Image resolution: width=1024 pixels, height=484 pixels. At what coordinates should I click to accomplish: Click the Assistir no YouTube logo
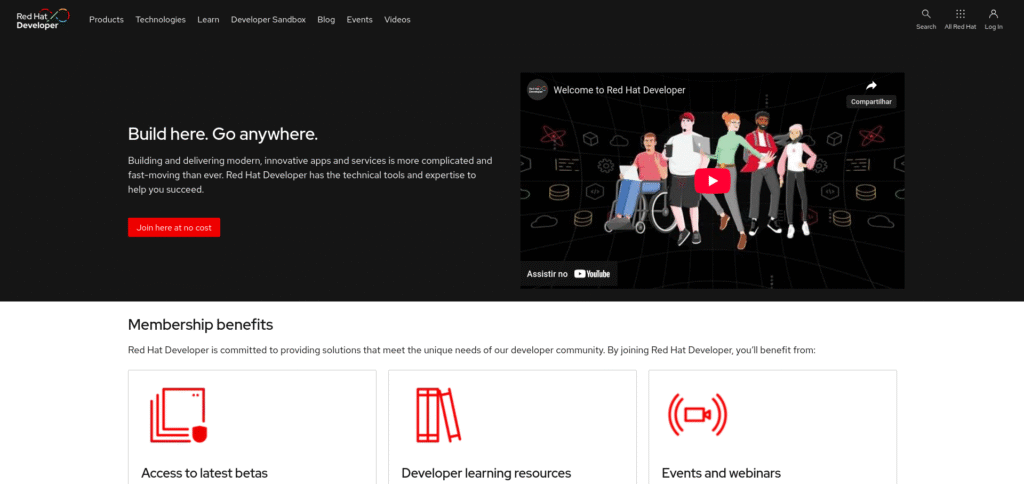(x=592, y=274)
